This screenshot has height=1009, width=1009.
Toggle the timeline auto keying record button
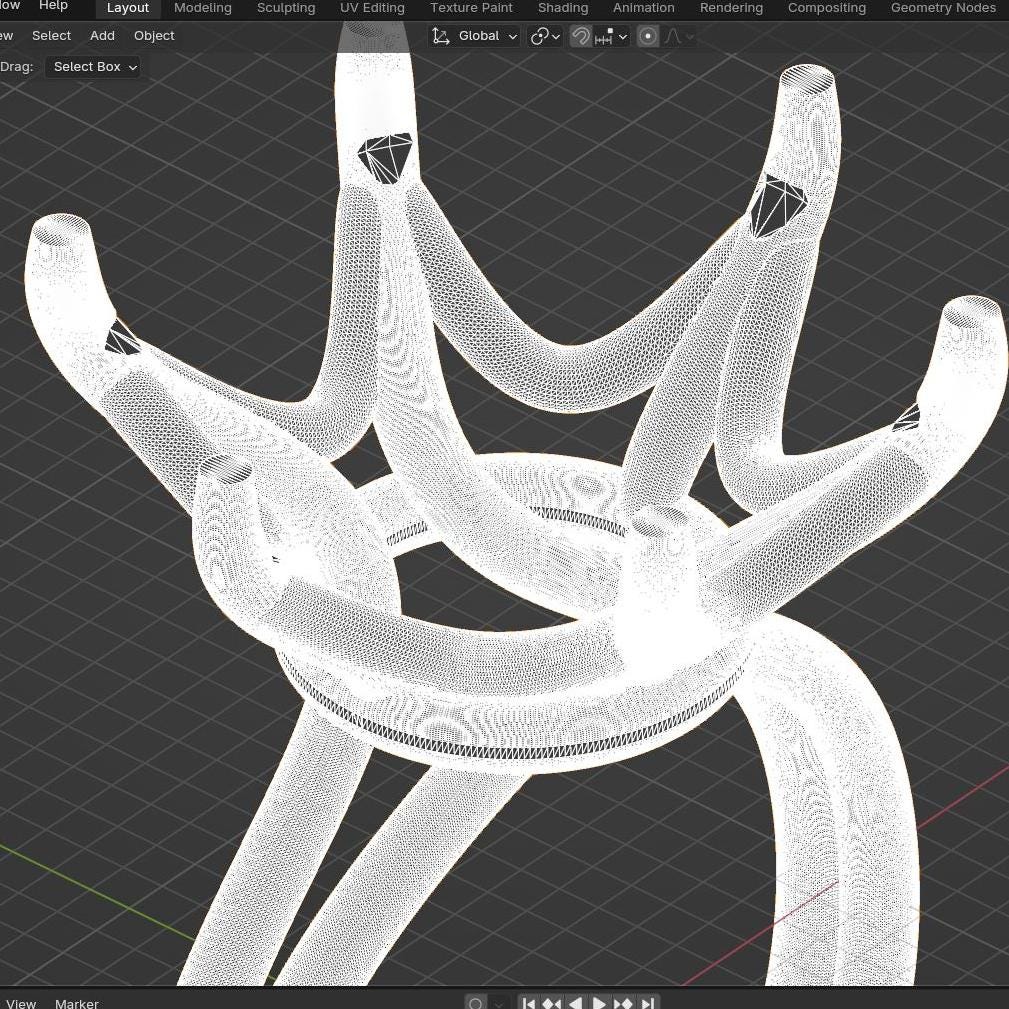[476, 1003]
